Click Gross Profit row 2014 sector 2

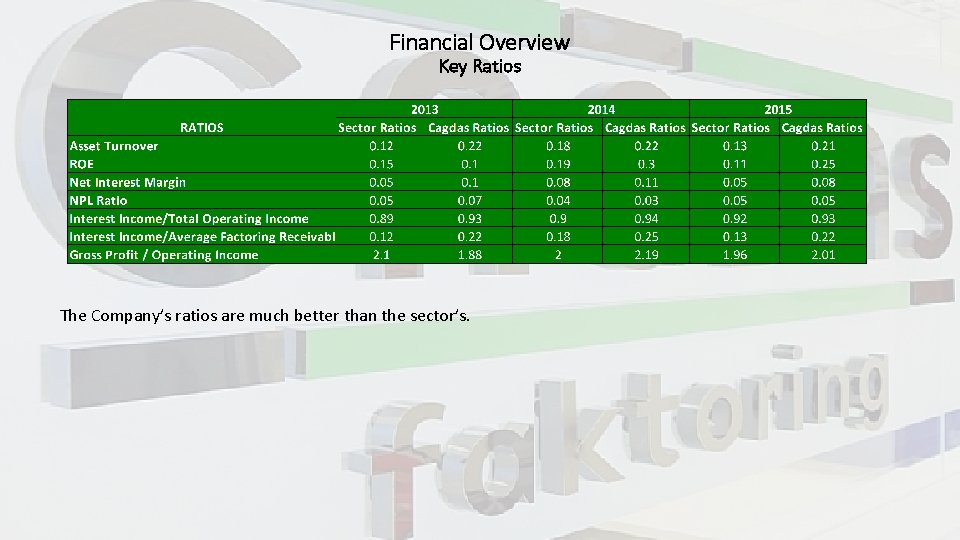click(558, 255)
